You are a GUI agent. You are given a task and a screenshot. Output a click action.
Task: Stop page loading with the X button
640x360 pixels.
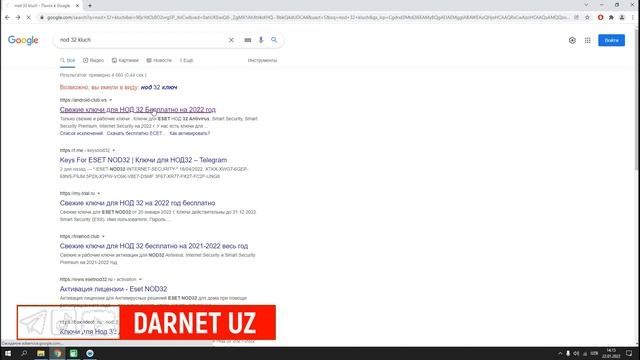(x=29, y=18)
